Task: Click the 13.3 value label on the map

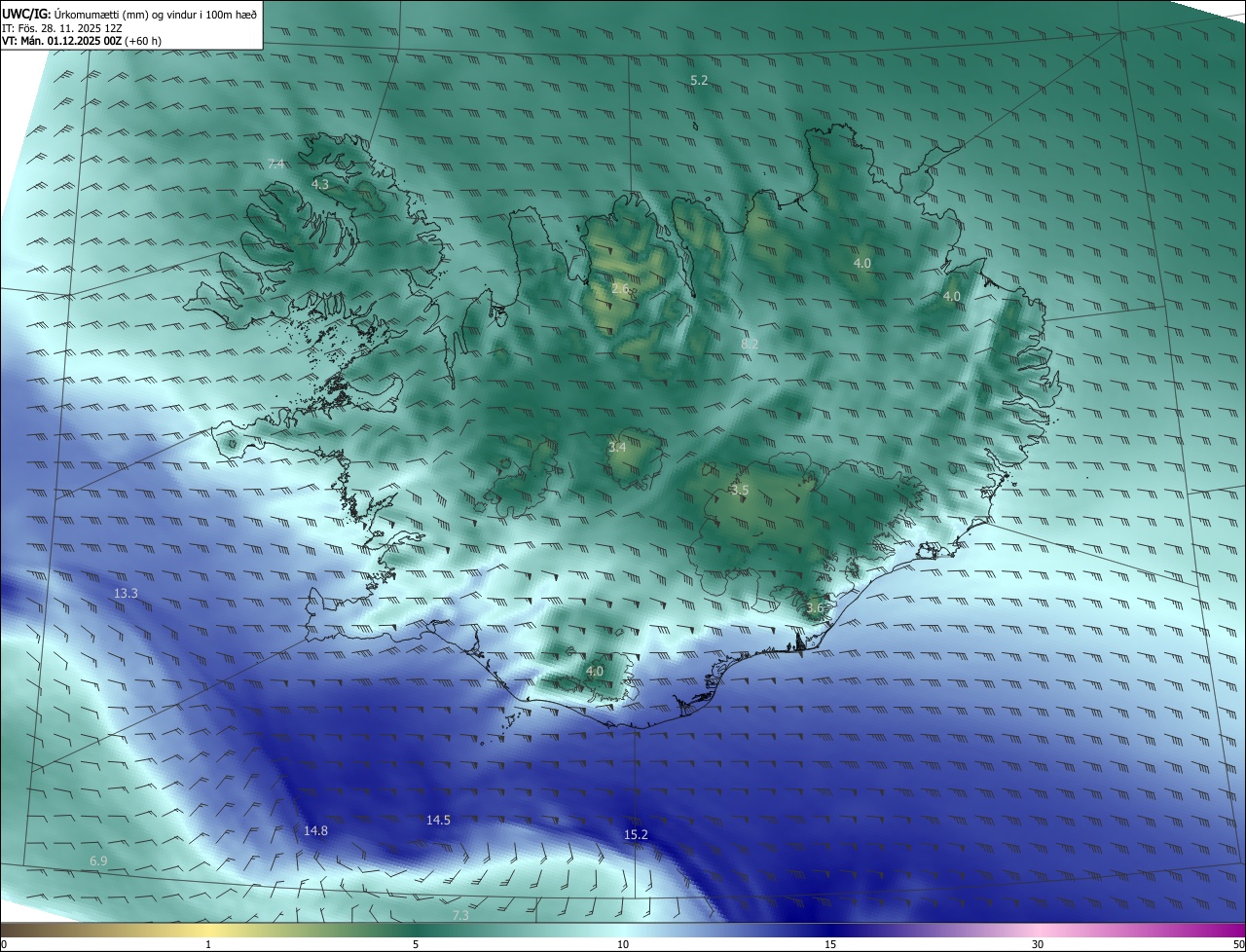Action: (126, 594)
